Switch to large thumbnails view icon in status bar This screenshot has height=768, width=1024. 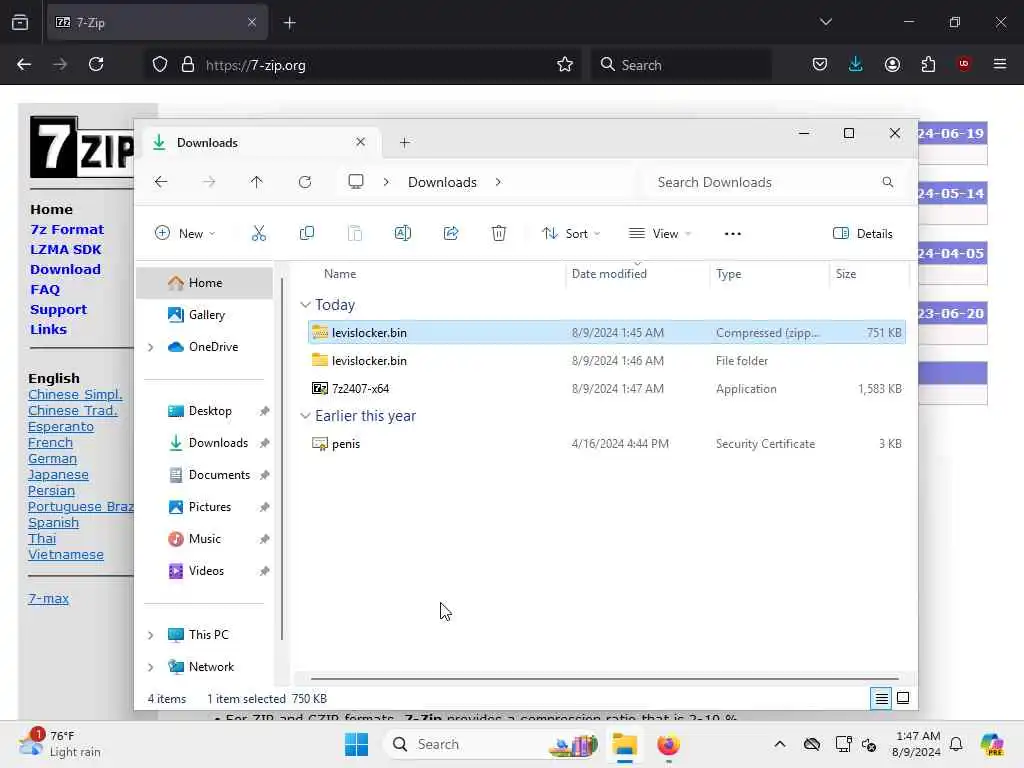[x=903, y=698]
